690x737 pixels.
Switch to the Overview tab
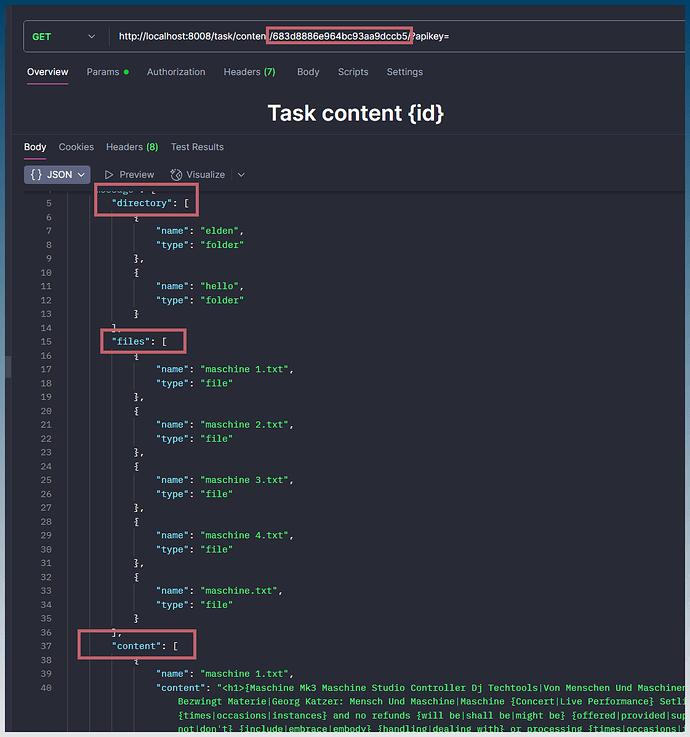pos(47,72)
